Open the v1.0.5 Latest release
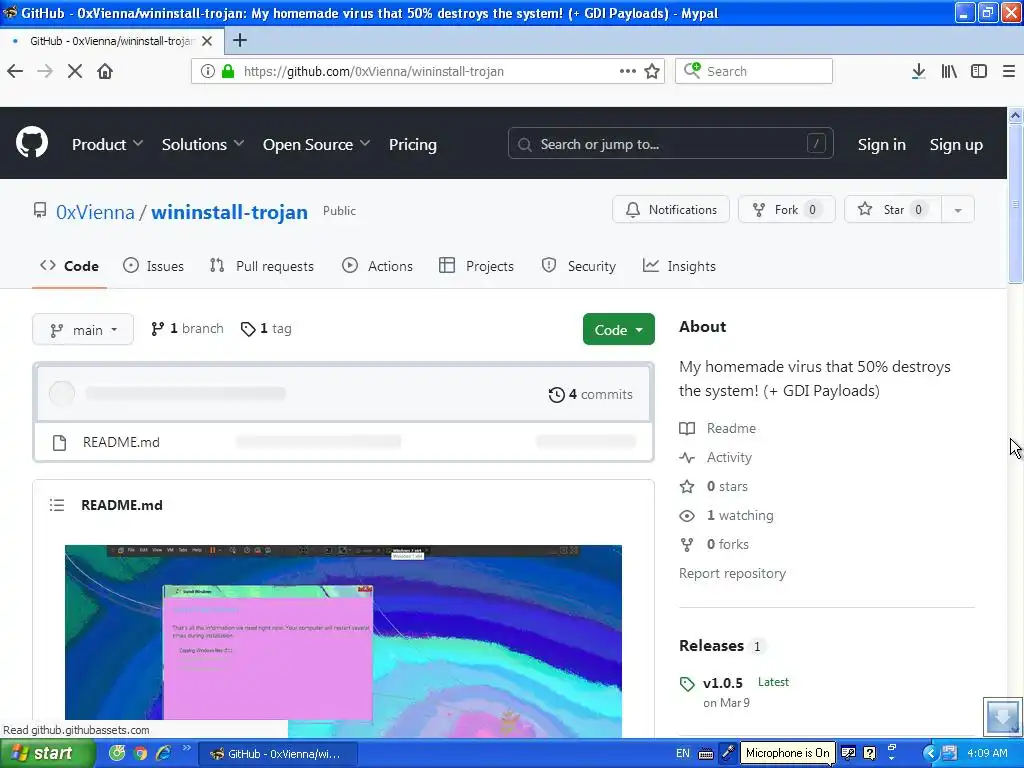The height and width of the screenshot is (768, 1024). 746,682
